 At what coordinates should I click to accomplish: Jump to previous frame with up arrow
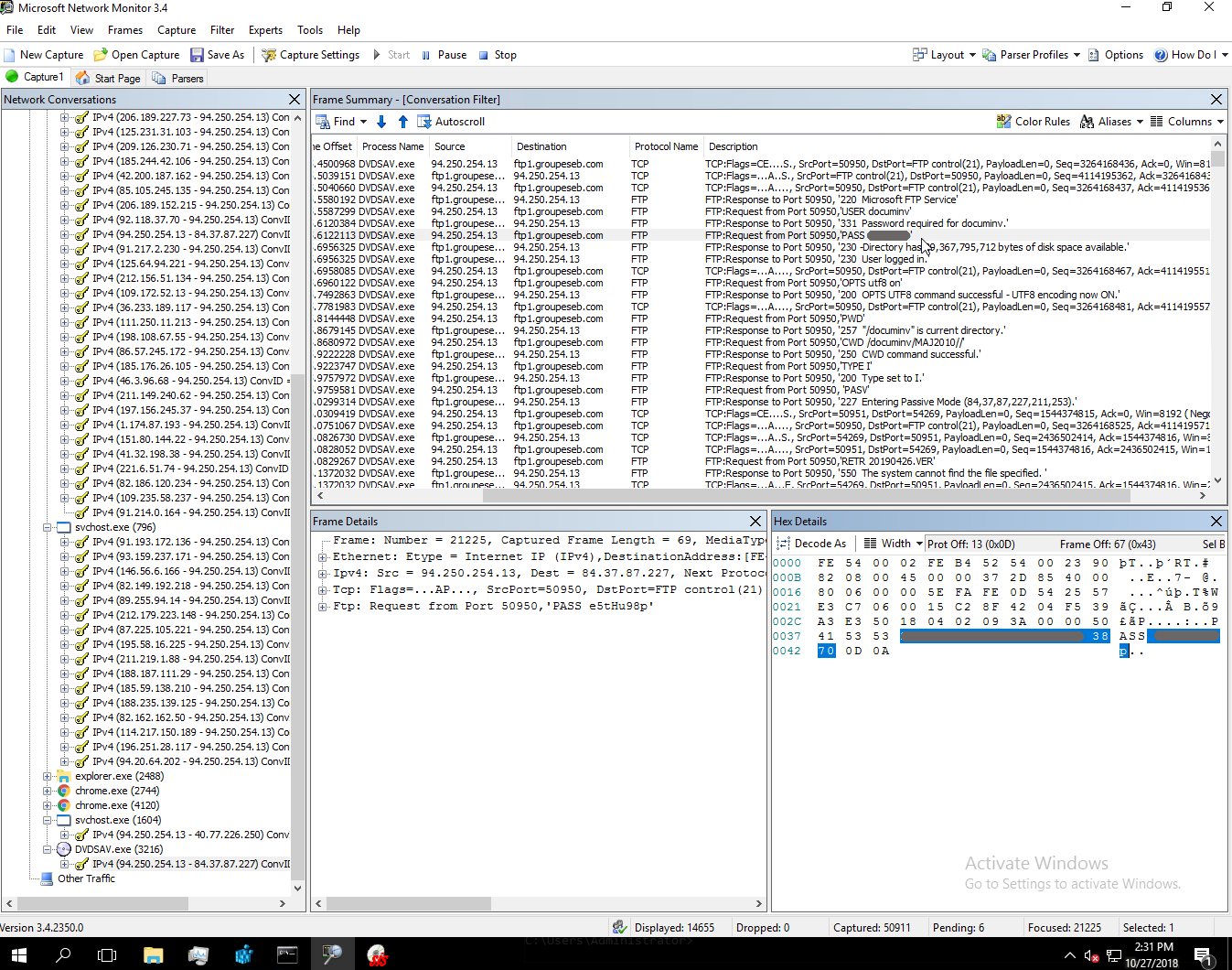[402, 122]
